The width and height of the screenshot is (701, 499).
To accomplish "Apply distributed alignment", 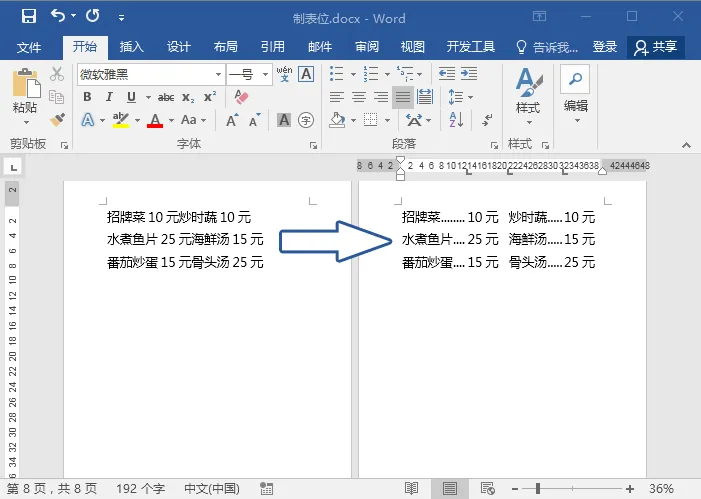I will tap(425, 97).
